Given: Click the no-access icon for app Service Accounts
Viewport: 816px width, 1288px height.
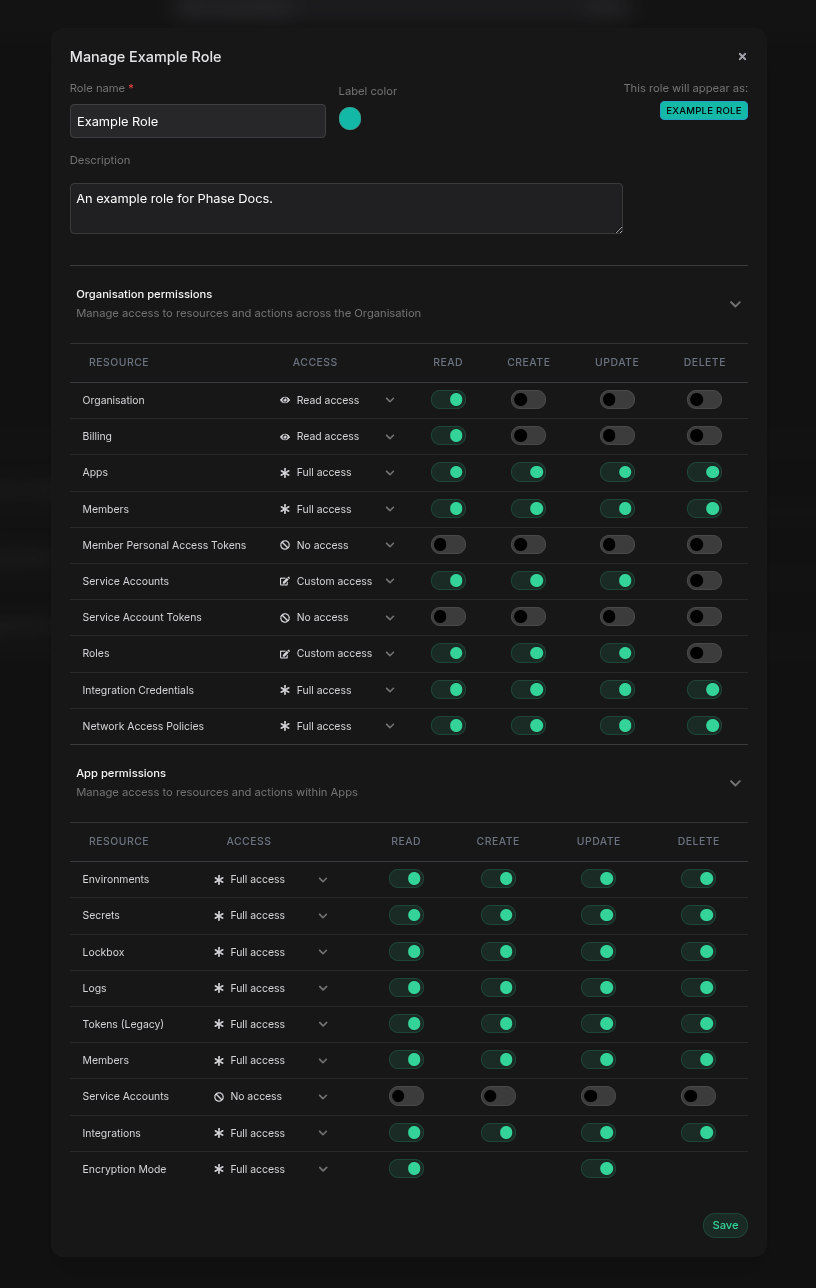Looking at the screenshot, I should (x=219, y=1097).
